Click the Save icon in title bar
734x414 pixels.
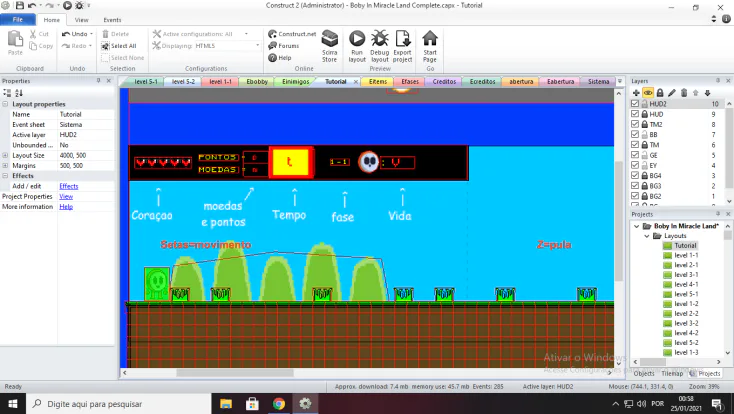(x=20, y=6)
